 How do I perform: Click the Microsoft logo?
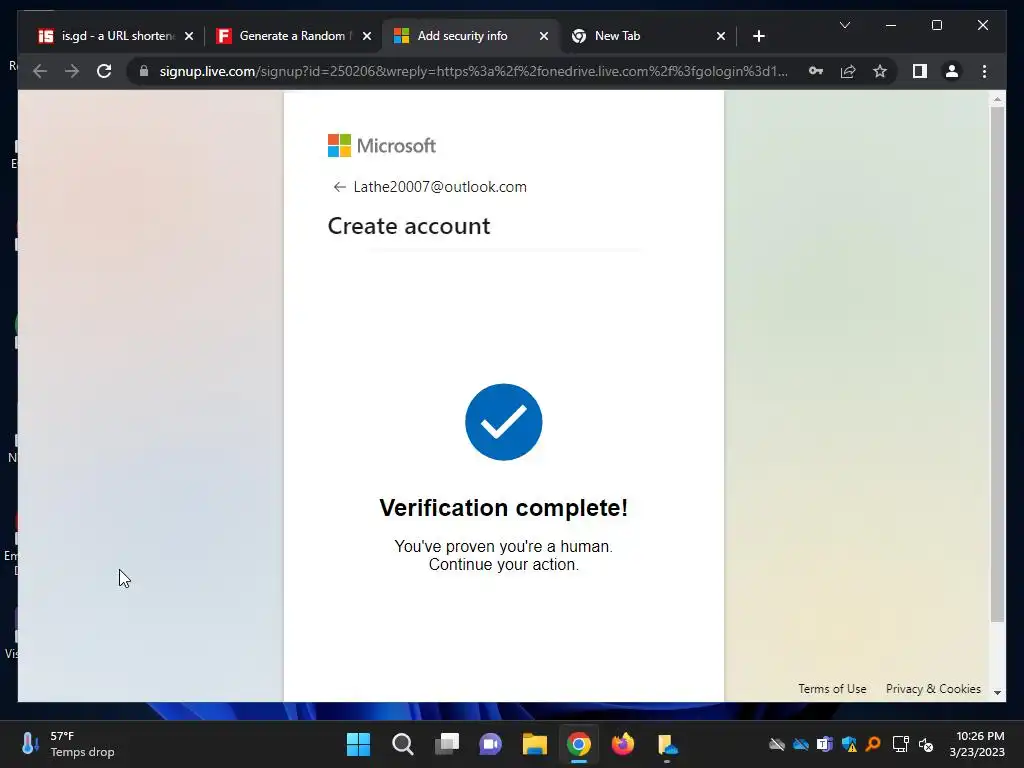381,146
